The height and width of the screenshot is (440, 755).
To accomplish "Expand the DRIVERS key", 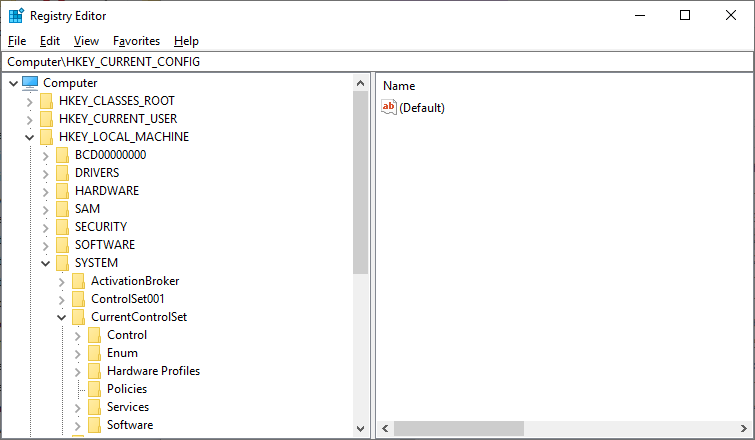I will [45, 173].
